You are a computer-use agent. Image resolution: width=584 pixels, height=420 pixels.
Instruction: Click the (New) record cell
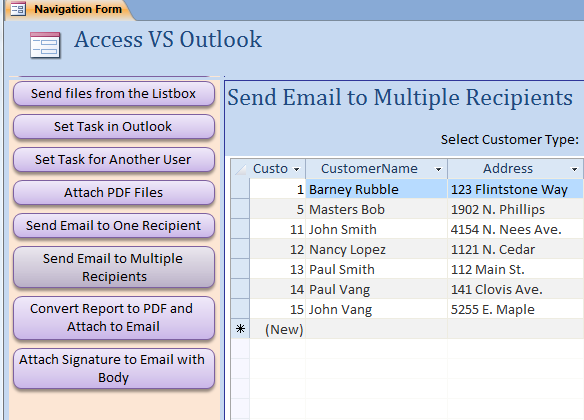(277, 329)
